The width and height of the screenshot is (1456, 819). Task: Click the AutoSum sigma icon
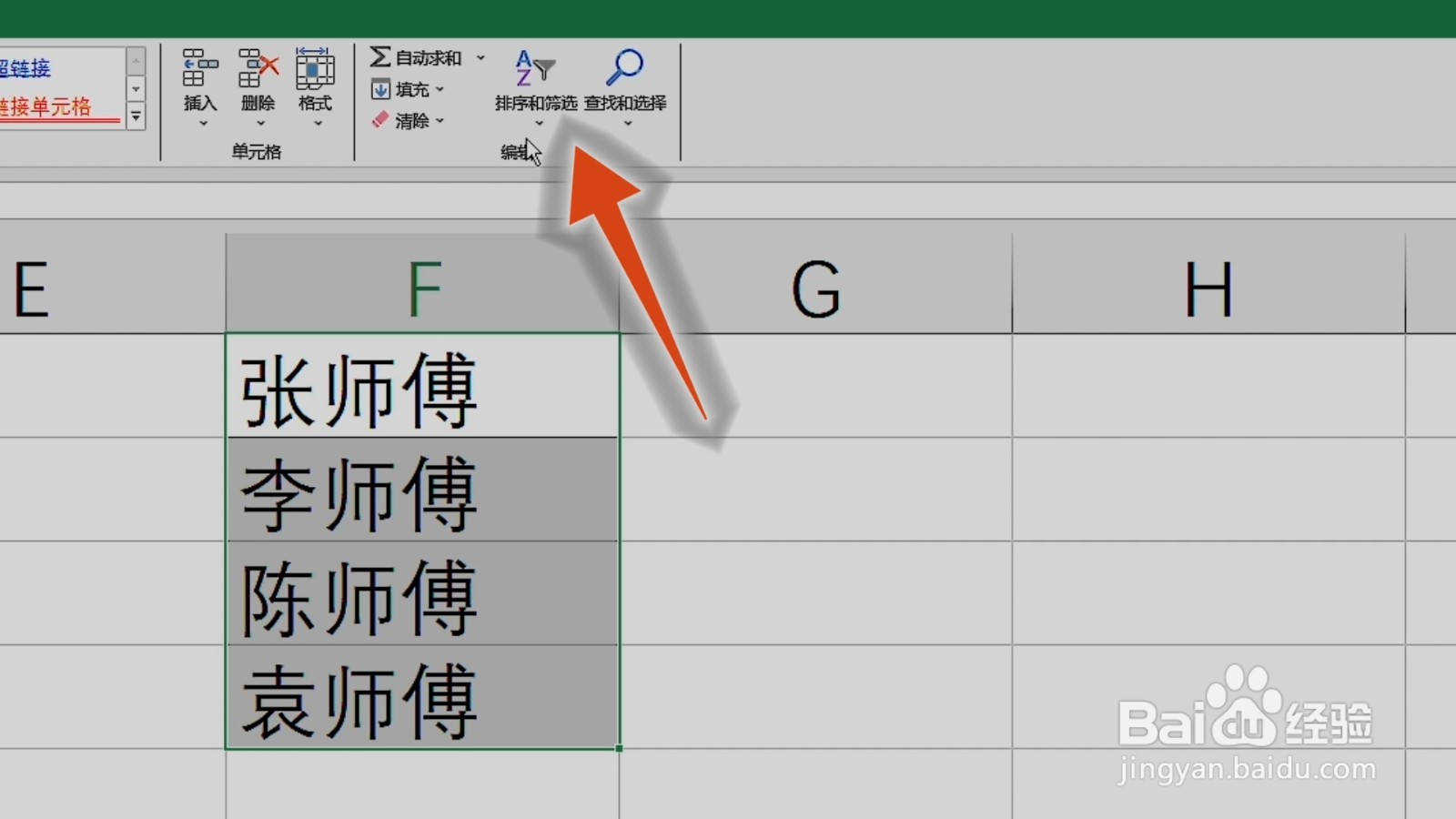(380, 57)
